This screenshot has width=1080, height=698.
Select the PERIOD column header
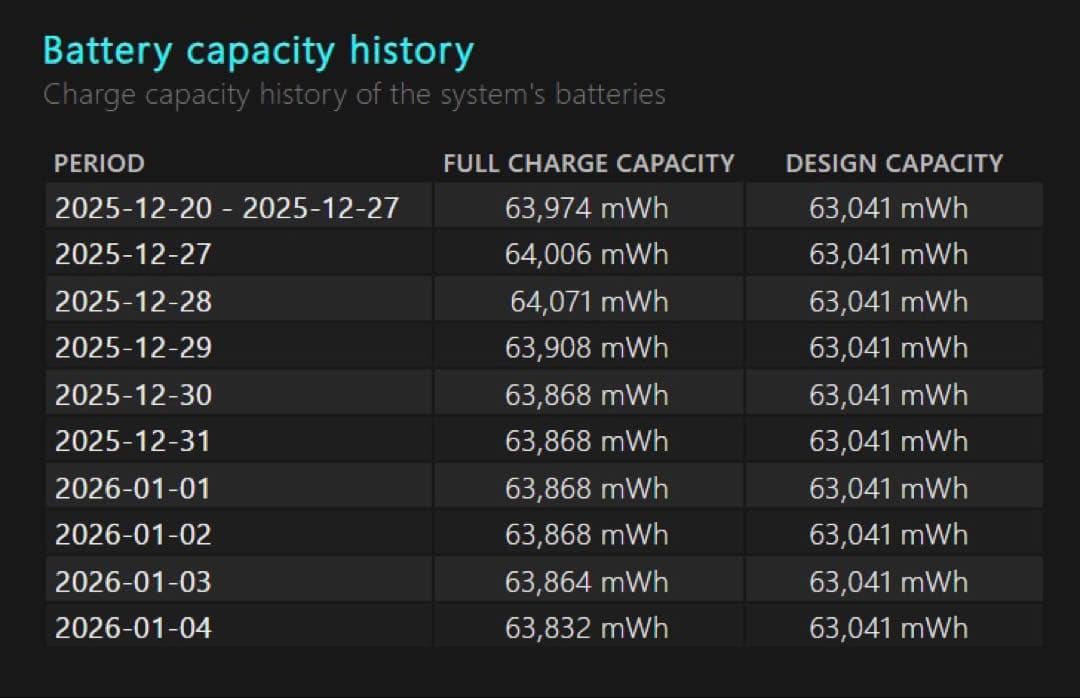tap(99, 163)
